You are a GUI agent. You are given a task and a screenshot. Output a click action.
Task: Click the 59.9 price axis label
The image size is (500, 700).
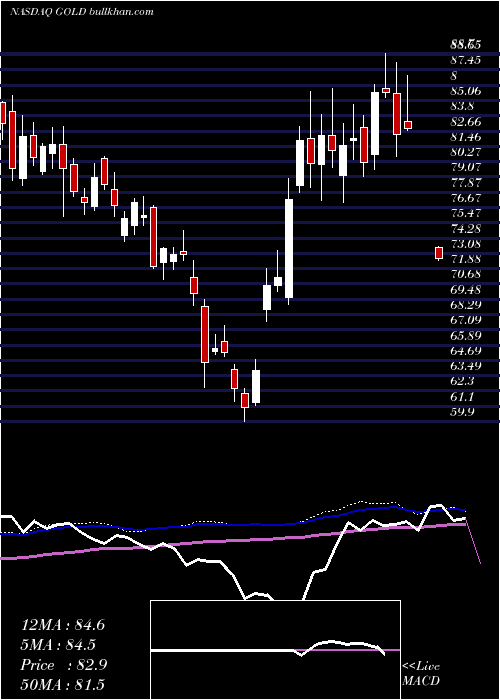click(463, 411)
